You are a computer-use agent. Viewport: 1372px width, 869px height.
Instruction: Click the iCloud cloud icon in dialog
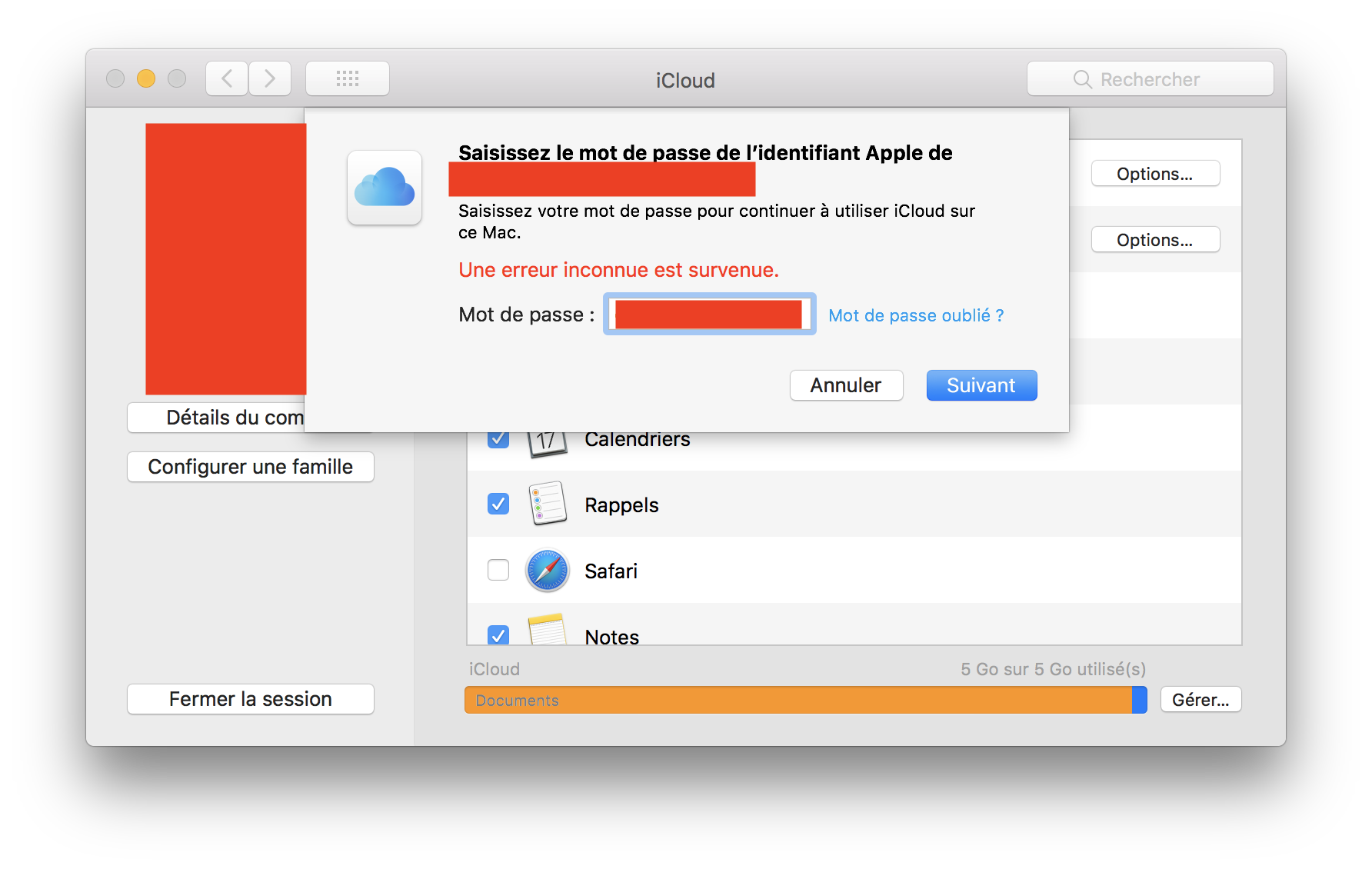point(385,188)
